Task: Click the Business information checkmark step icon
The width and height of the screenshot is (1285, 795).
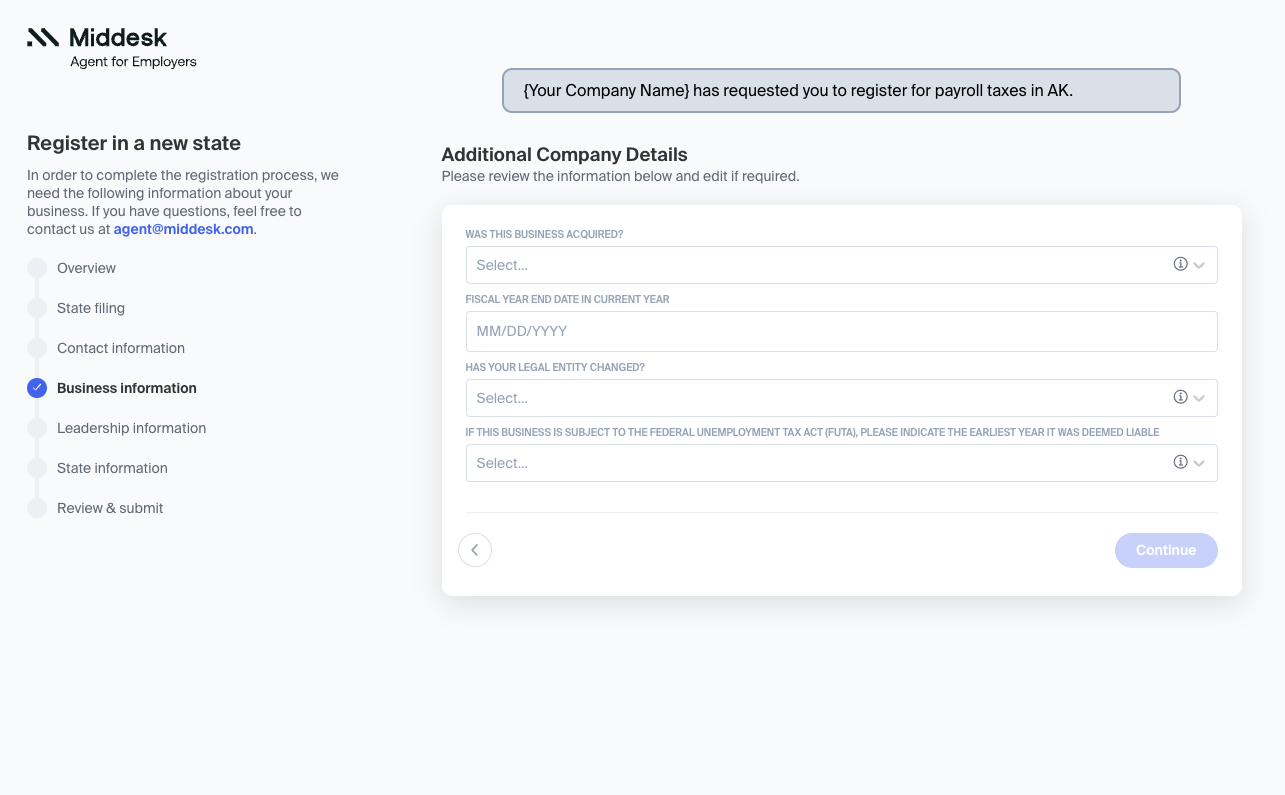Action: pos(37,388)
